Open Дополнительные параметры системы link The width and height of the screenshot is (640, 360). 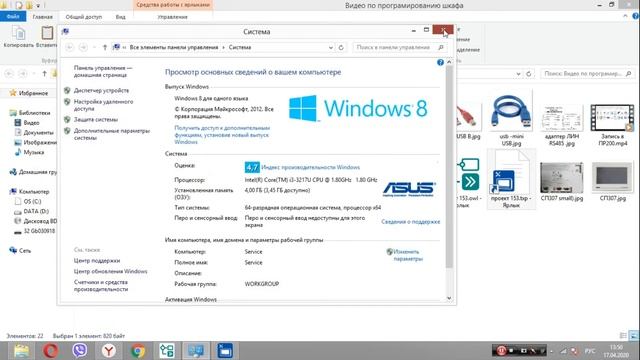pos(112,134)
